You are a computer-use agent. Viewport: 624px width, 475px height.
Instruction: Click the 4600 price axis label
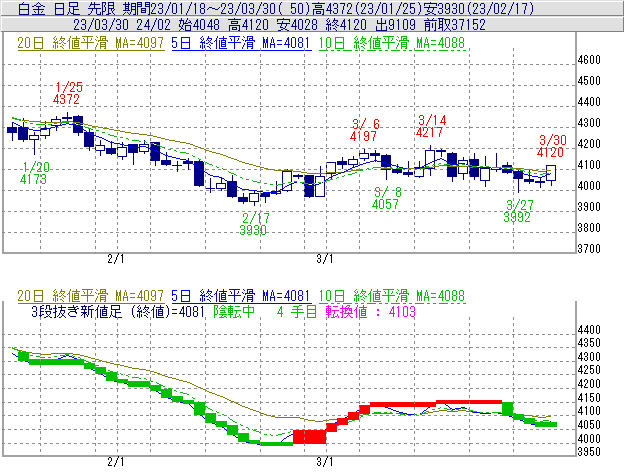589,60
